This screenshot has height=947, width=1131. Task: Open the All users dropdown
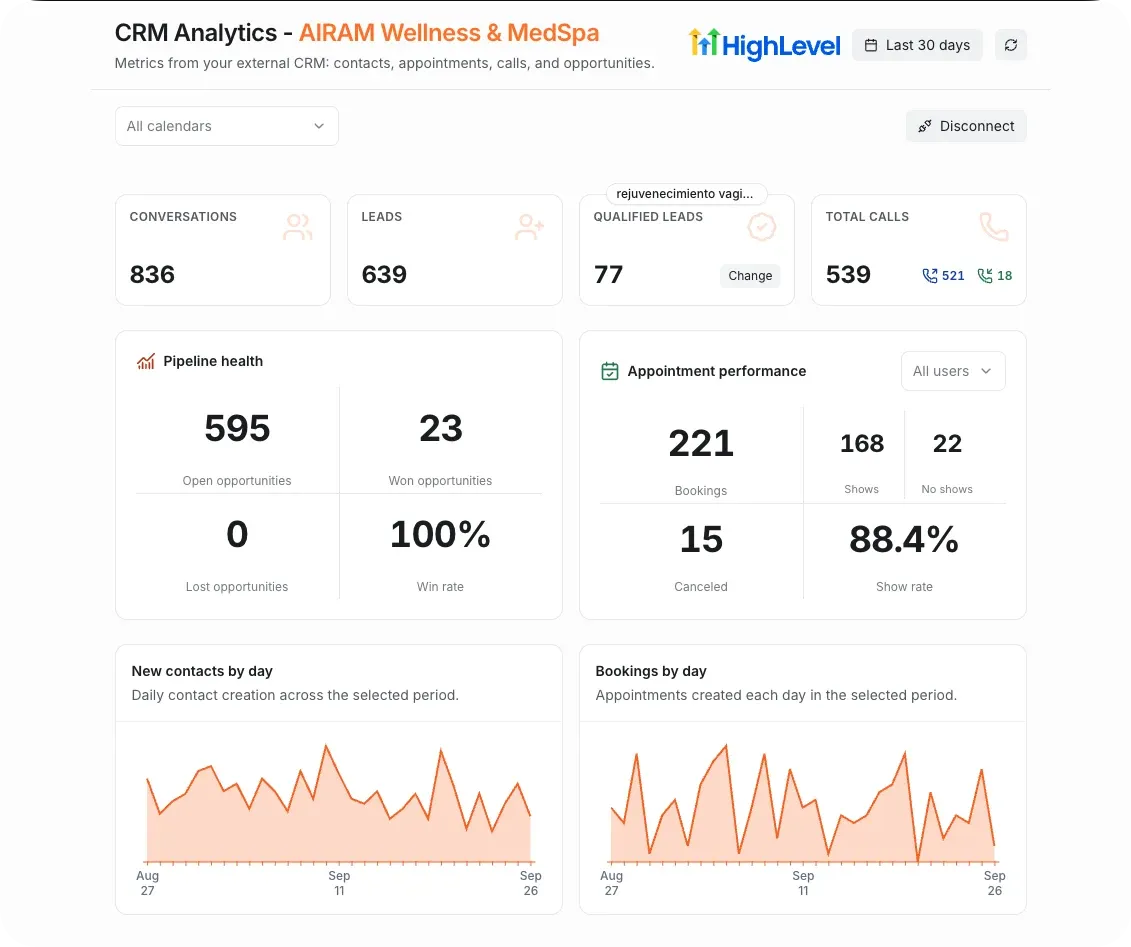pos(953,371)
